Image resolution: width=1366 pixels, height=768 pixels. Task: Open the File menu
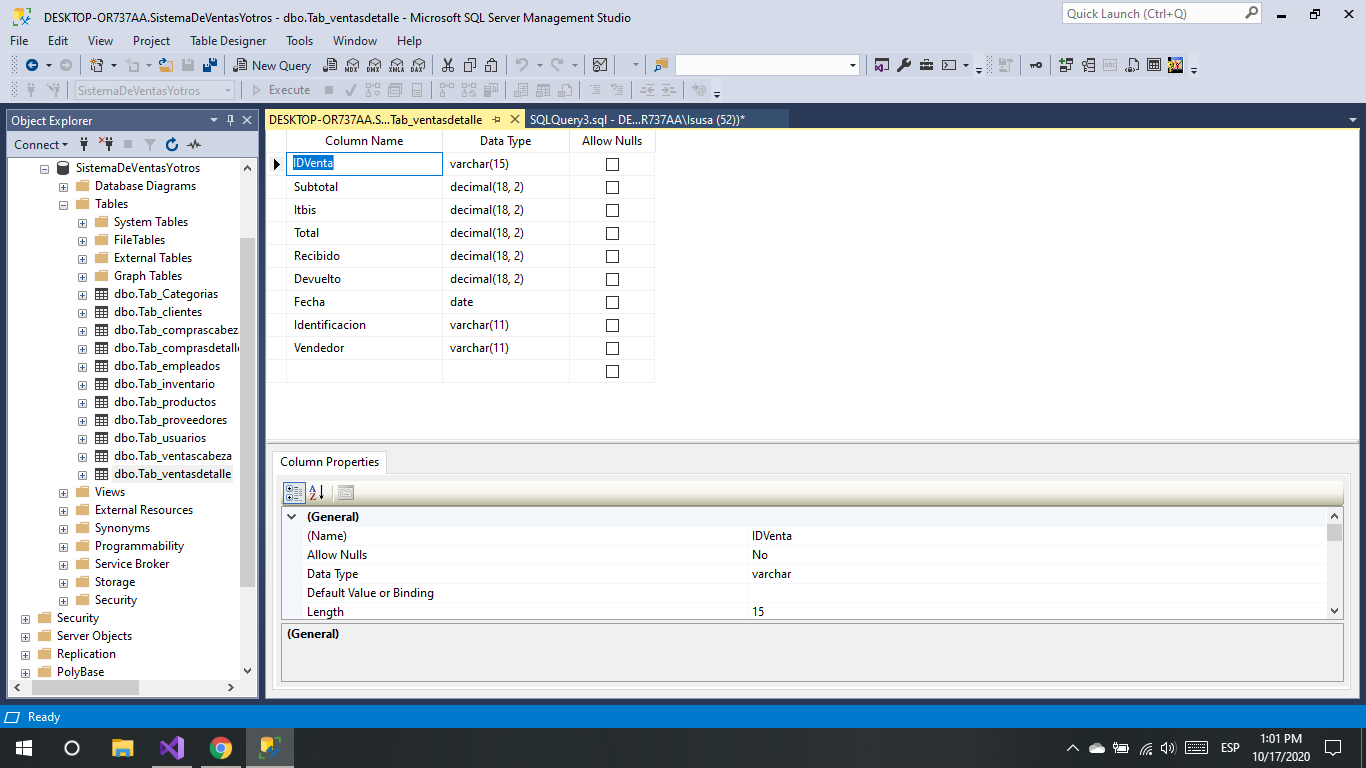[x=19, y=41]
